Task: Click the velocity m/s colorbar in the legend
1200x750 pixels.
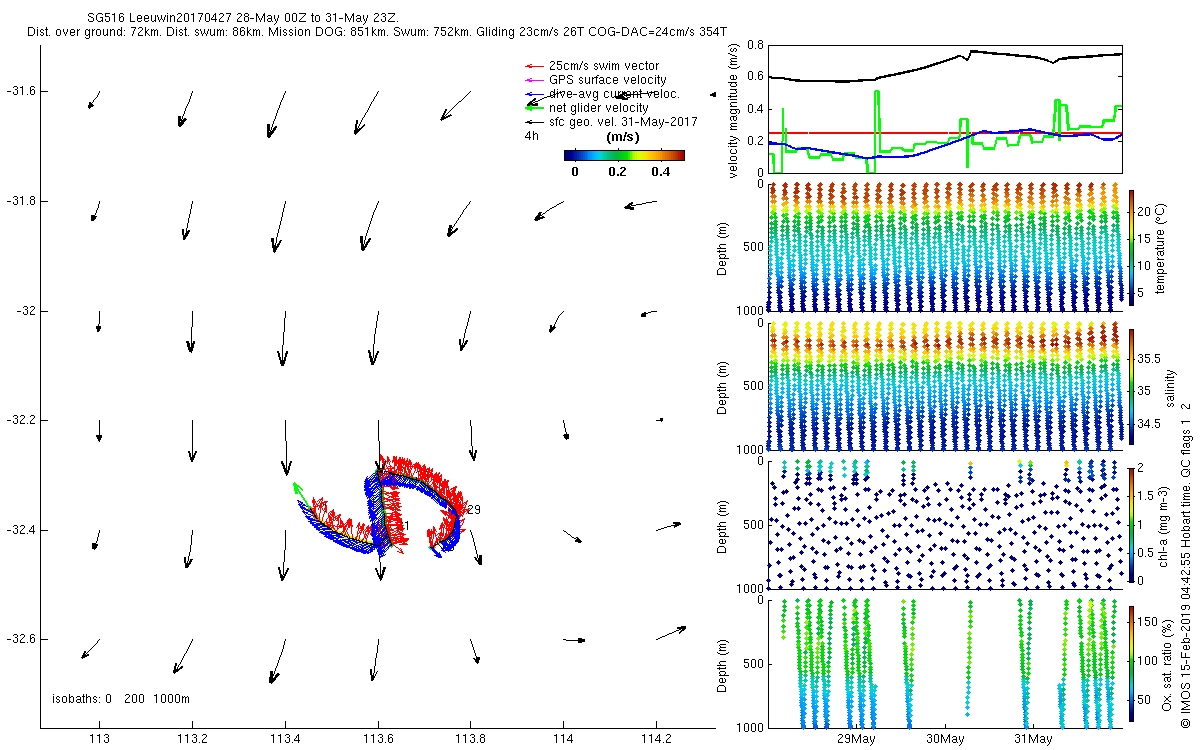Action: click(x=624, y=156)
